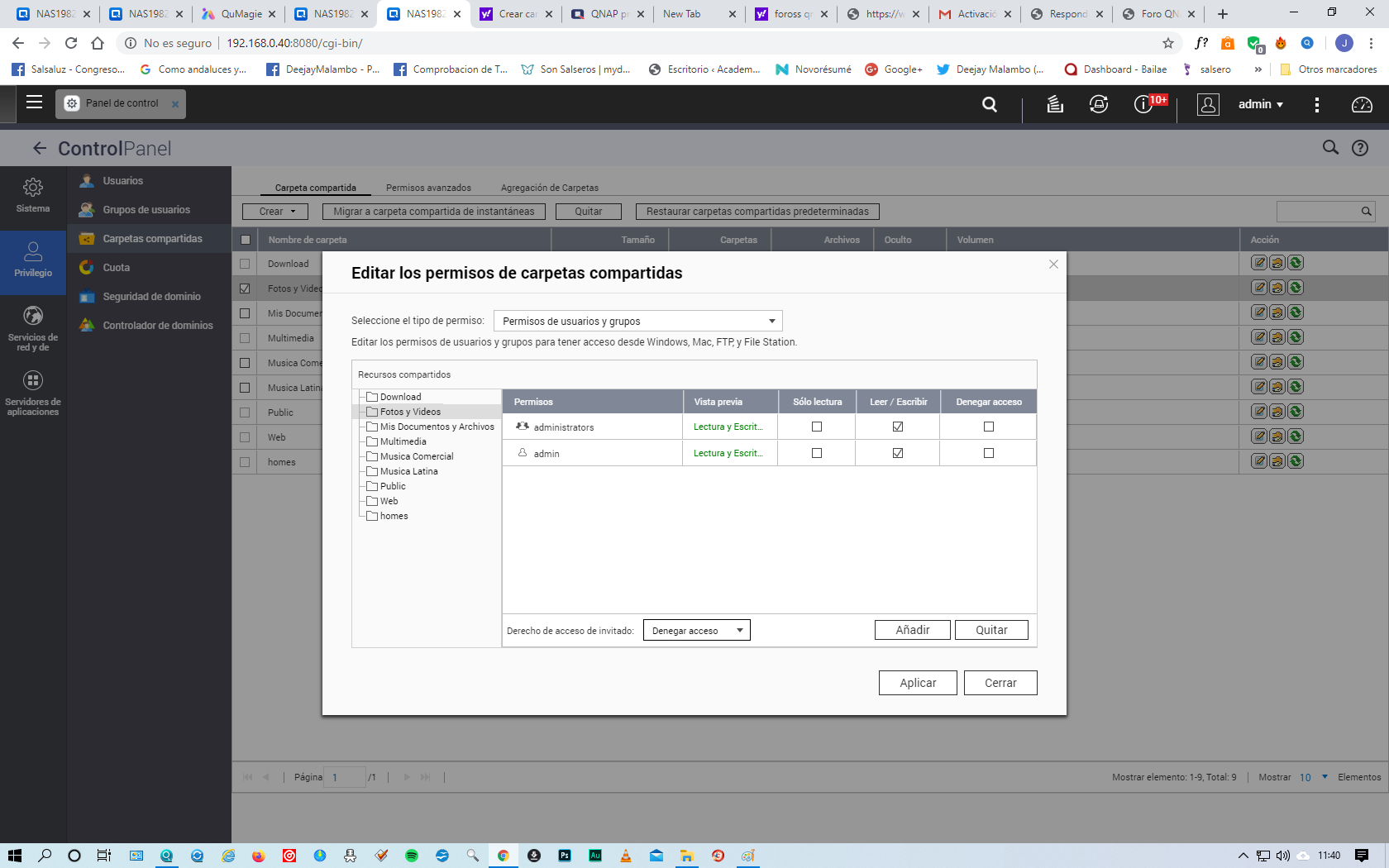The width and height of the screenshot is (1389, 868).
Task: Select Musica Latina in the folder tree
Action: (408, 471)
